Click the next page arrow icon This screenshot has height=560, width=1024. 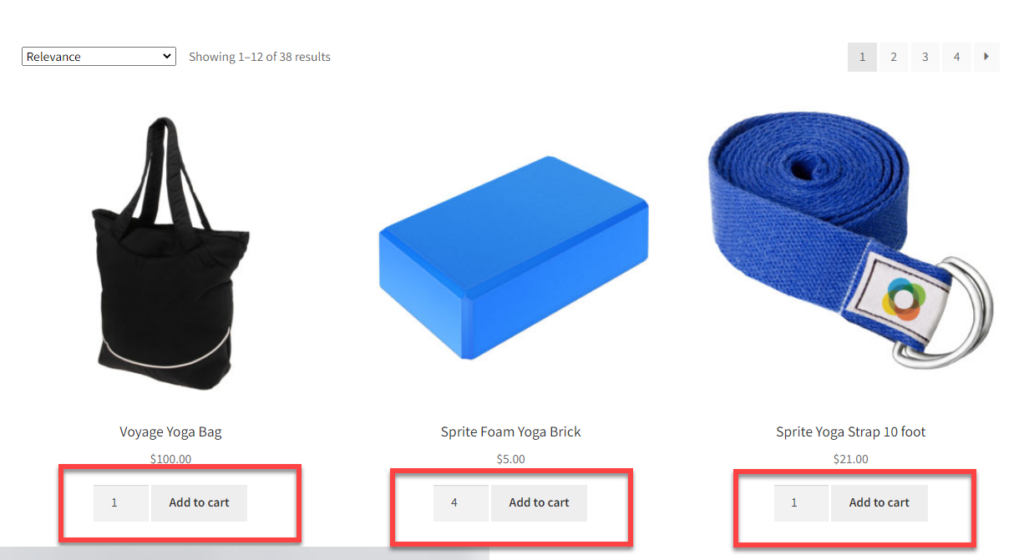(986, 57)
